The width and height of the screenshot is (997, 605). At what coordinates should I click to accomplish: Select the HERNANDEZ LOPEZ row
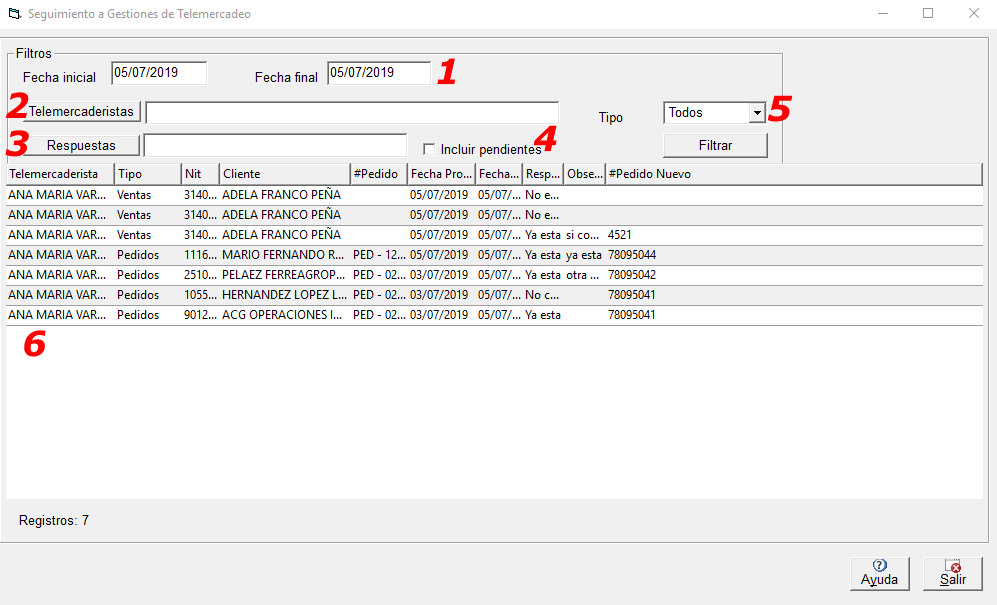pyautogui.click(x=283, y=295)
